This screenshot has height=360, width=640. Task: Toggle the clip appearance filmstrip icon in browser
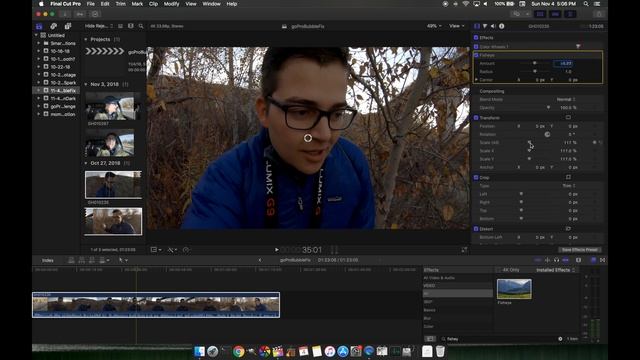tap(131, 26)
